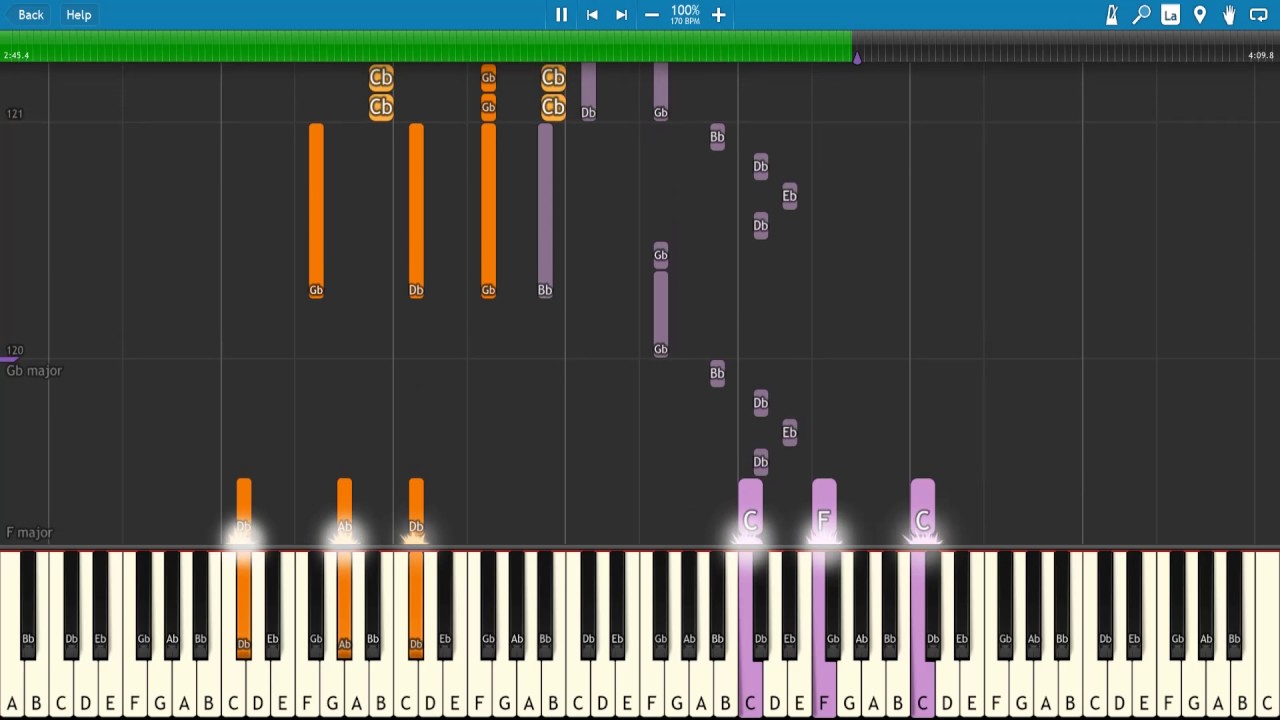Jump to the previous section

point(592,15)
